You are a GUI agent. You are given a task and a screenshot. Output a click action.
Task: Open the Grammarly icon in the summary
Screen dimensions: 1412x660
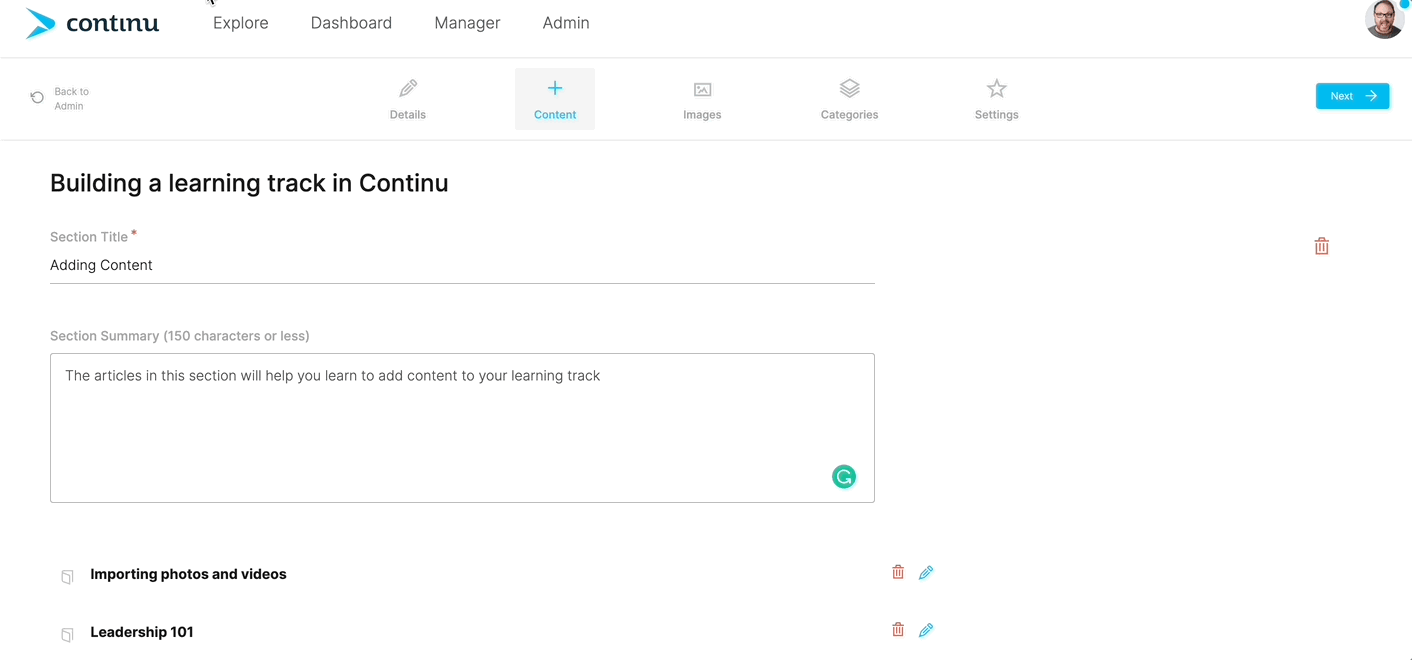[x=844, y=477]
